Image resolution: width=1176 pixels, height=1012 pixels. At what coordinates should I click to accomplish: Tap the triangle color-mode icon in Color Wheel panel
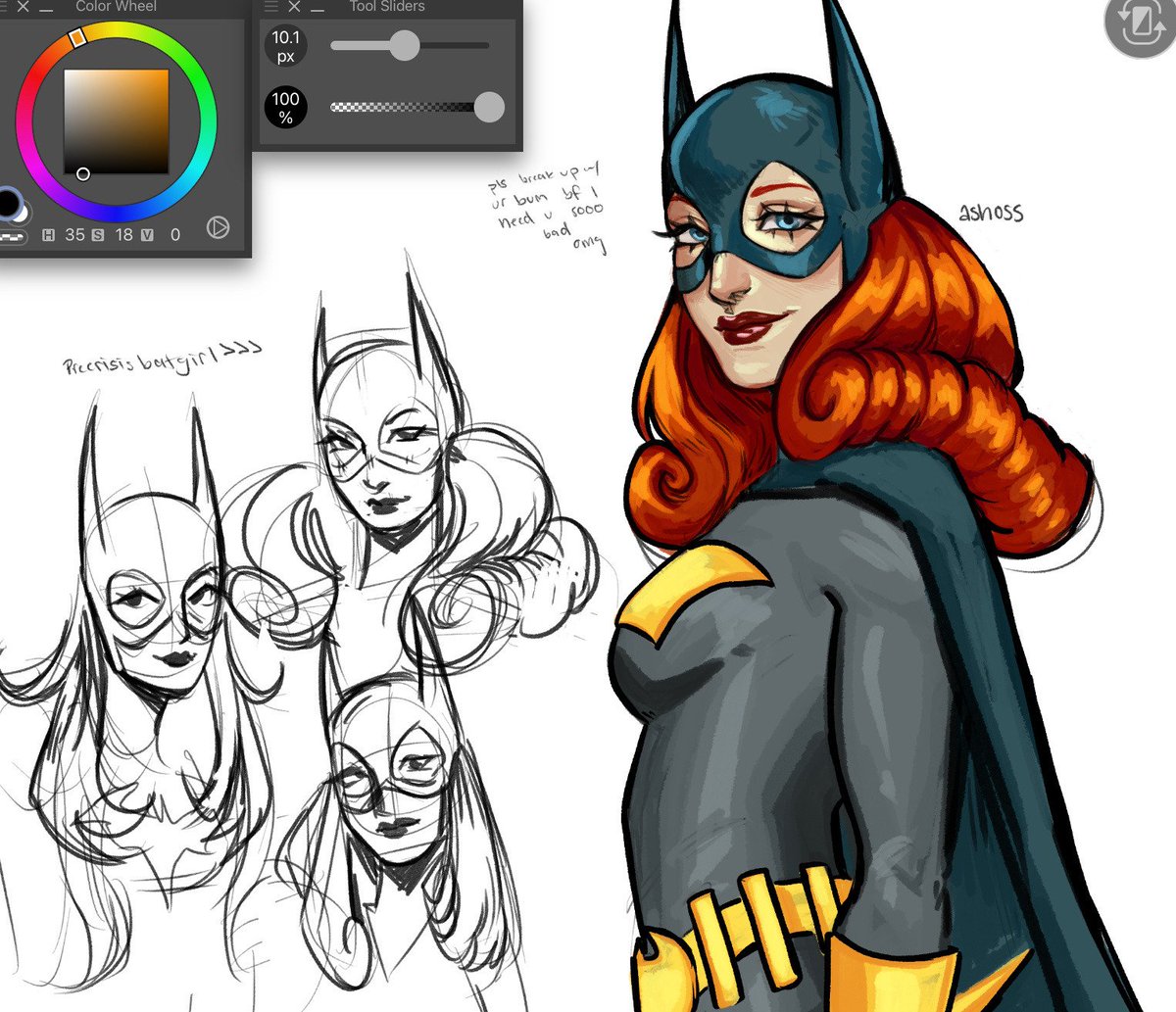[x=220, y=229]
